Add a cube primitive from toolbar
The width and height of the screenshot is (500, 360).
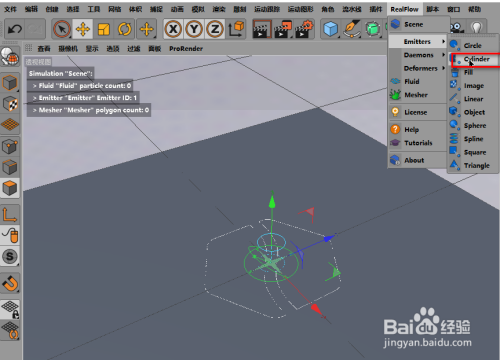pos(330,29)
